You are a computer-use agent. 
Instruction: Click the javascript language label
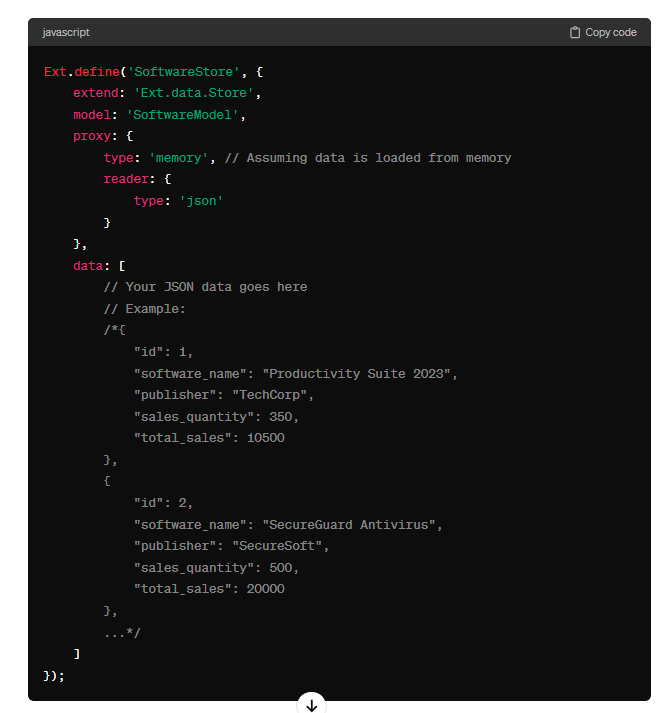(66, 32)
